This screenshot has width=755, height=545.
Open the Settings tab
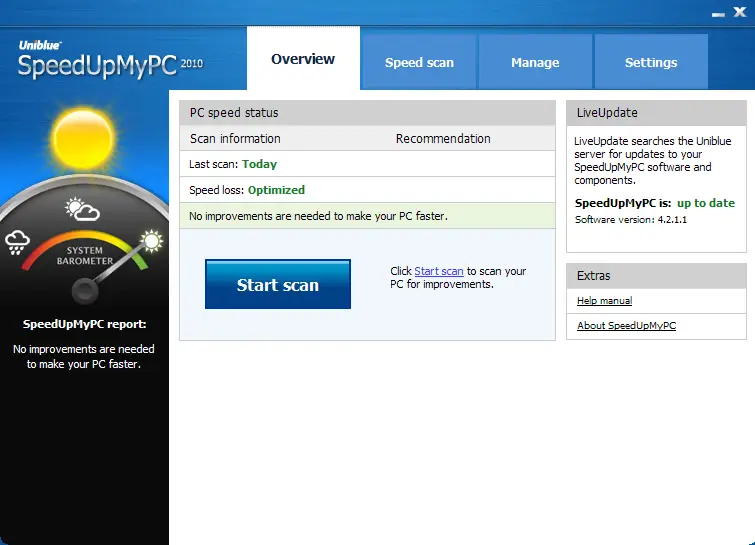click(x=651, y=62)
